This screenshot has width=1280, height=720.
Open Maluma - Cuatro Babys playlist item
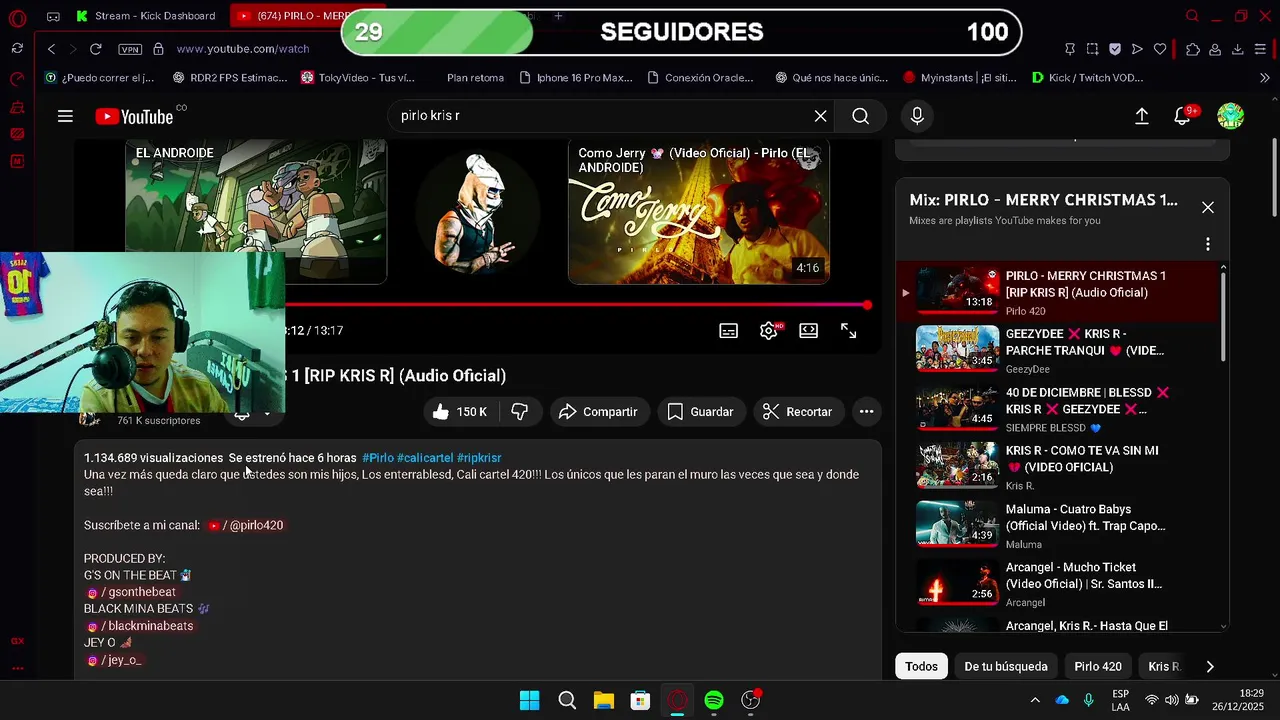coord(1058,526)
